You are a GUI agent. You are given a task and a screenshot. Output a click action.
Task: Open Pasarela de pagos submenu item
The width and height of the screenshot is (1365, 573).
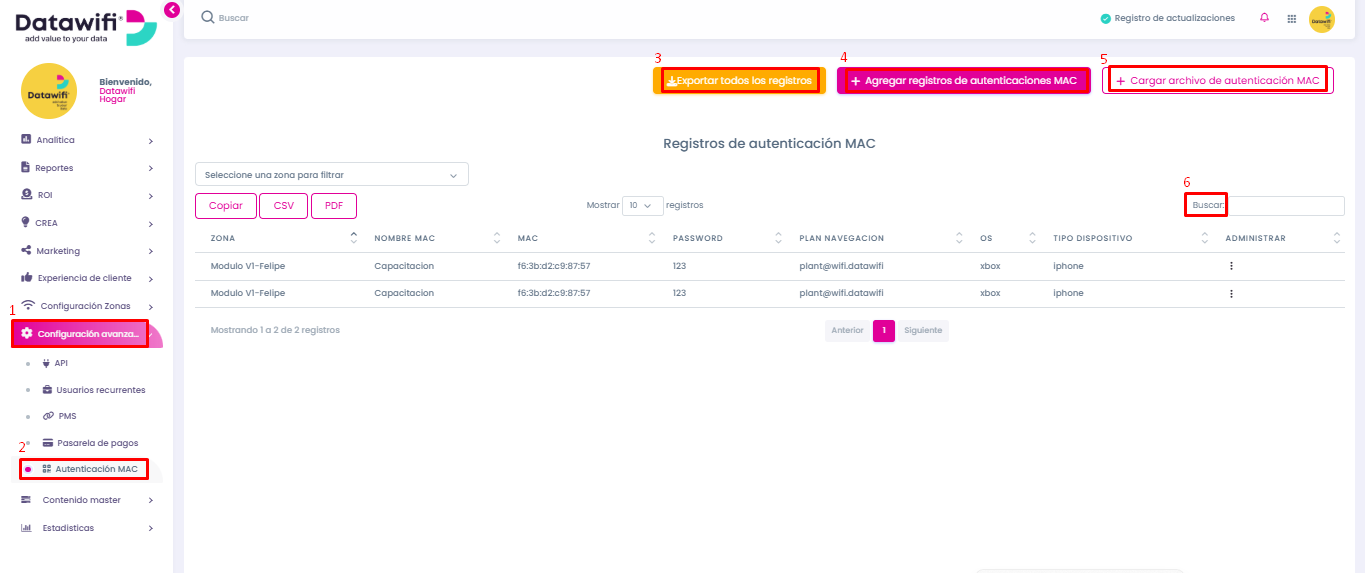coord(98,442)
